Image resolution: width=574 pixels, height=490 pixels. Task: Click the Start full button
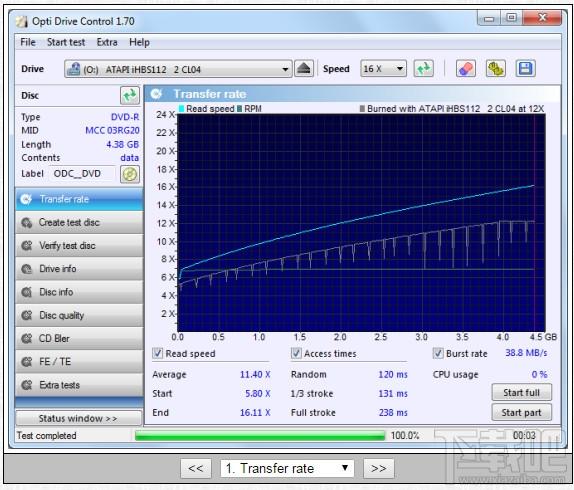tap(521, 392)
